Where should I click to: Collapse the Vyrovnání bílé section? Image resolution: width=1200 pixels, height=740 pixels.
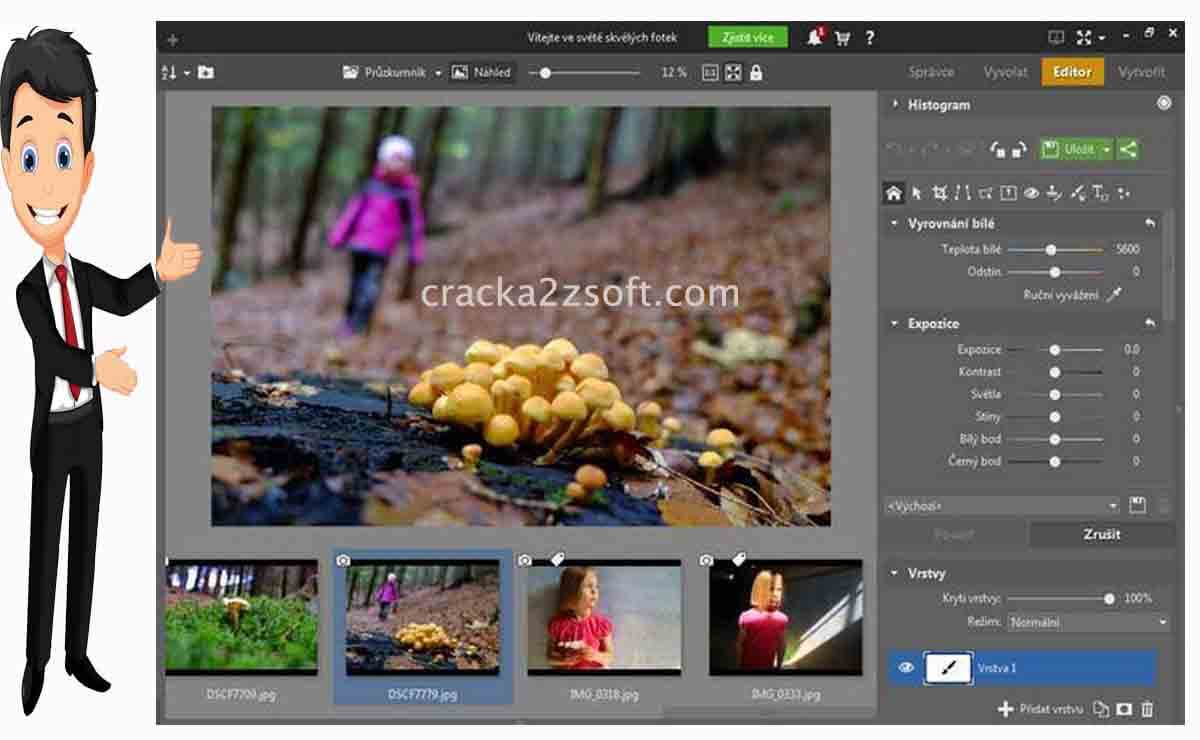(894, 224)
